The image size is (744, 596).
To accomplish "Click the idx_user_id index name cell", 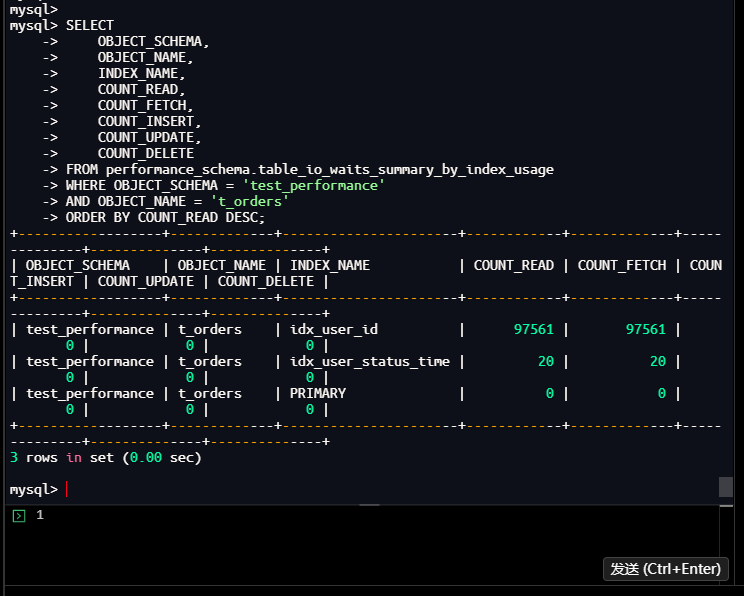I will click(x=334, y=329).
